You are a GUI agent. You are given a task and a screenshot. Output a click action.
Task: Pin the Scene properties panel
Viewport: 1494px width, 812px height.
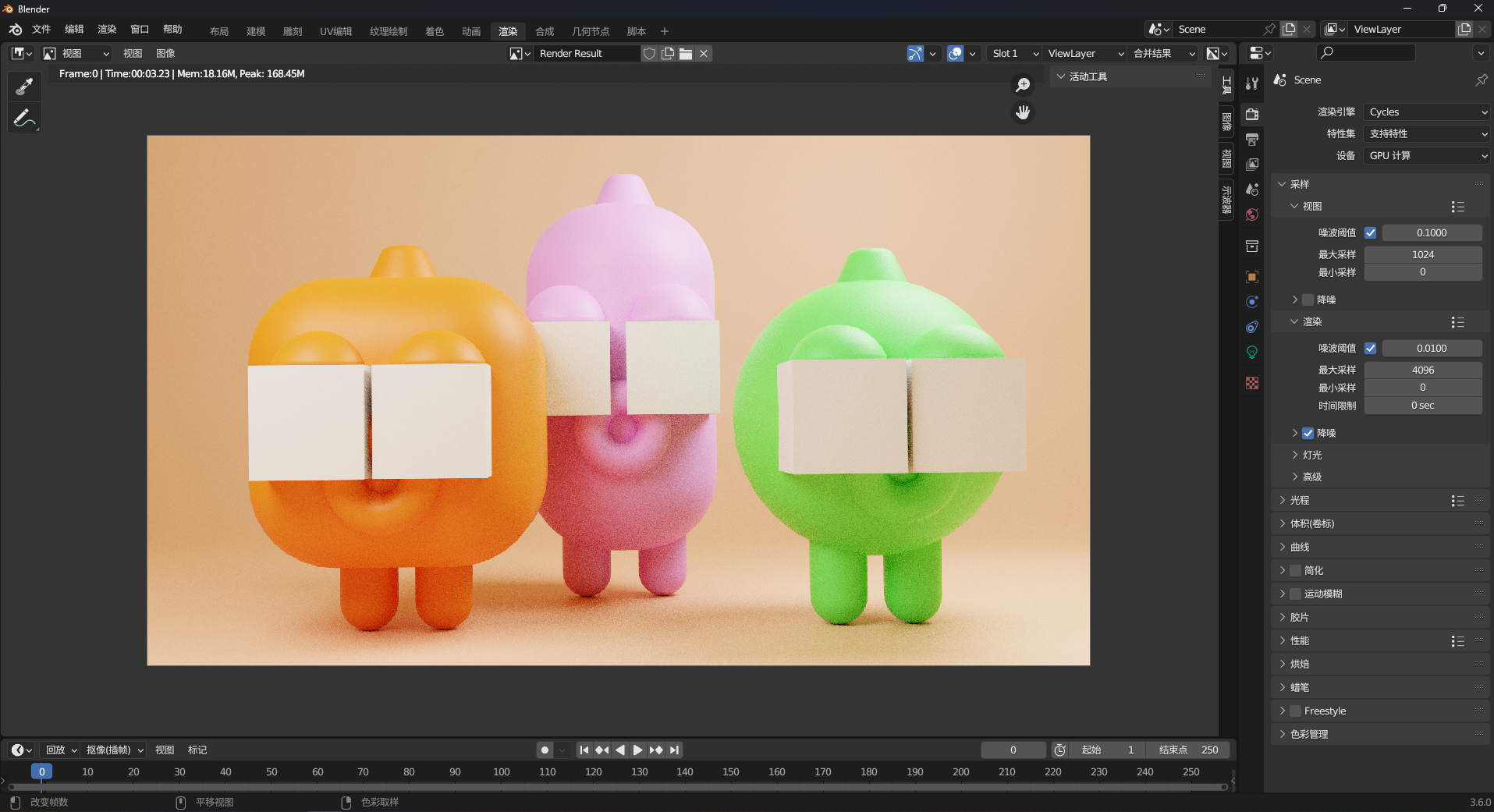point(1481,80)
